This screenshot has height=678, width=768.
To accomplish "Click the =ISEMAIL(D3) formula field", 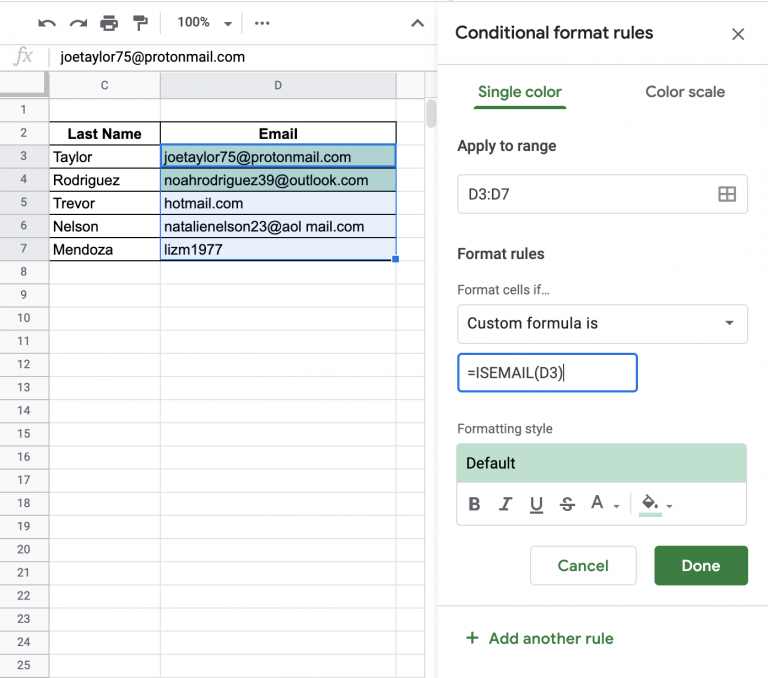I will coord(547,373).
